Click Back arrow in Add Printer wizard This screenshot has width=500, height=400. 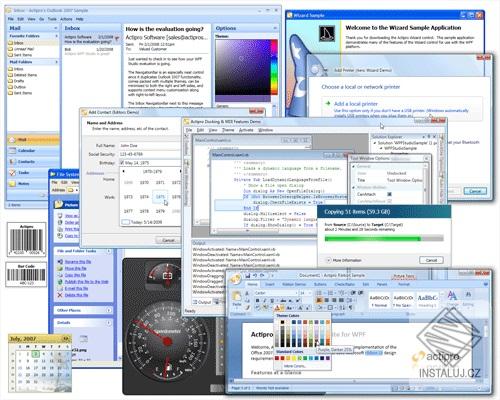point(315,70)
